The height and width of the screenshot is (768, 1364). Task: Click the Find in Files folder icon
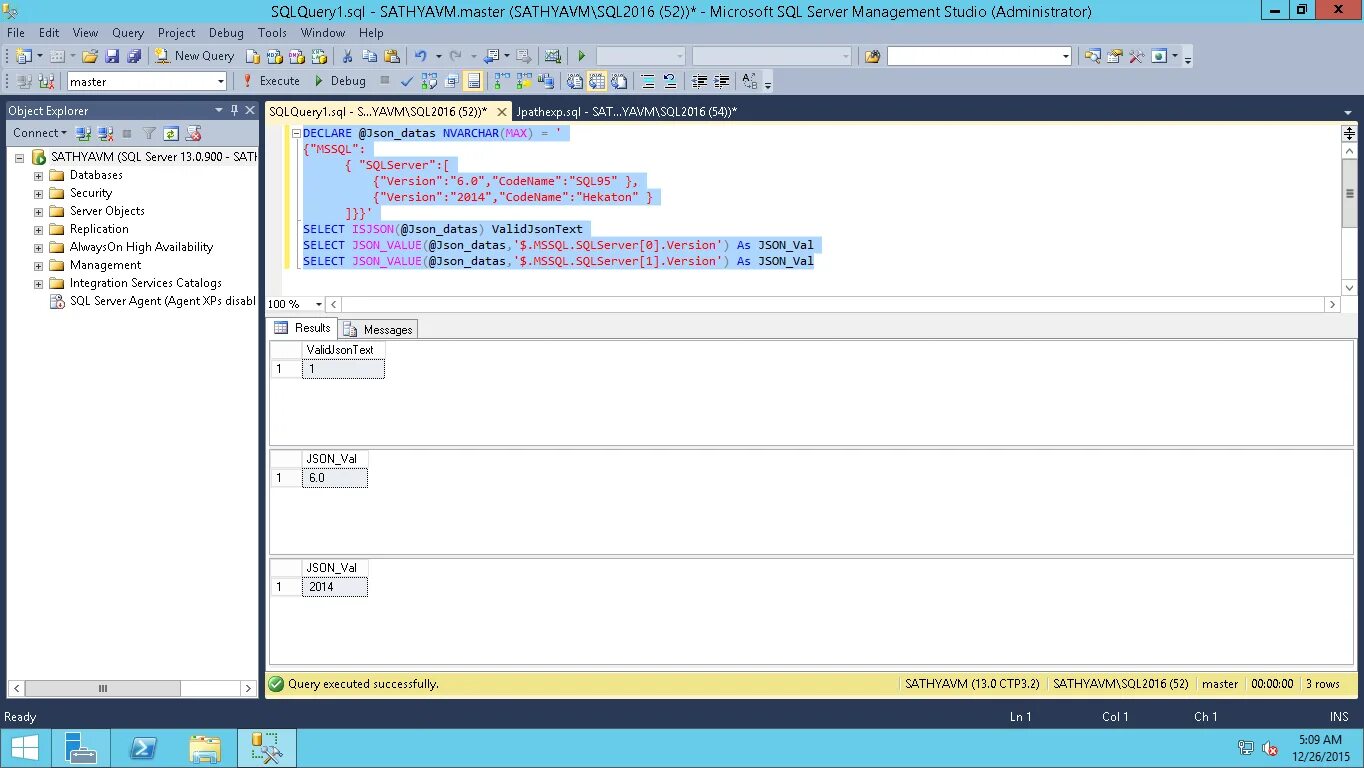[x=872, y=56]
